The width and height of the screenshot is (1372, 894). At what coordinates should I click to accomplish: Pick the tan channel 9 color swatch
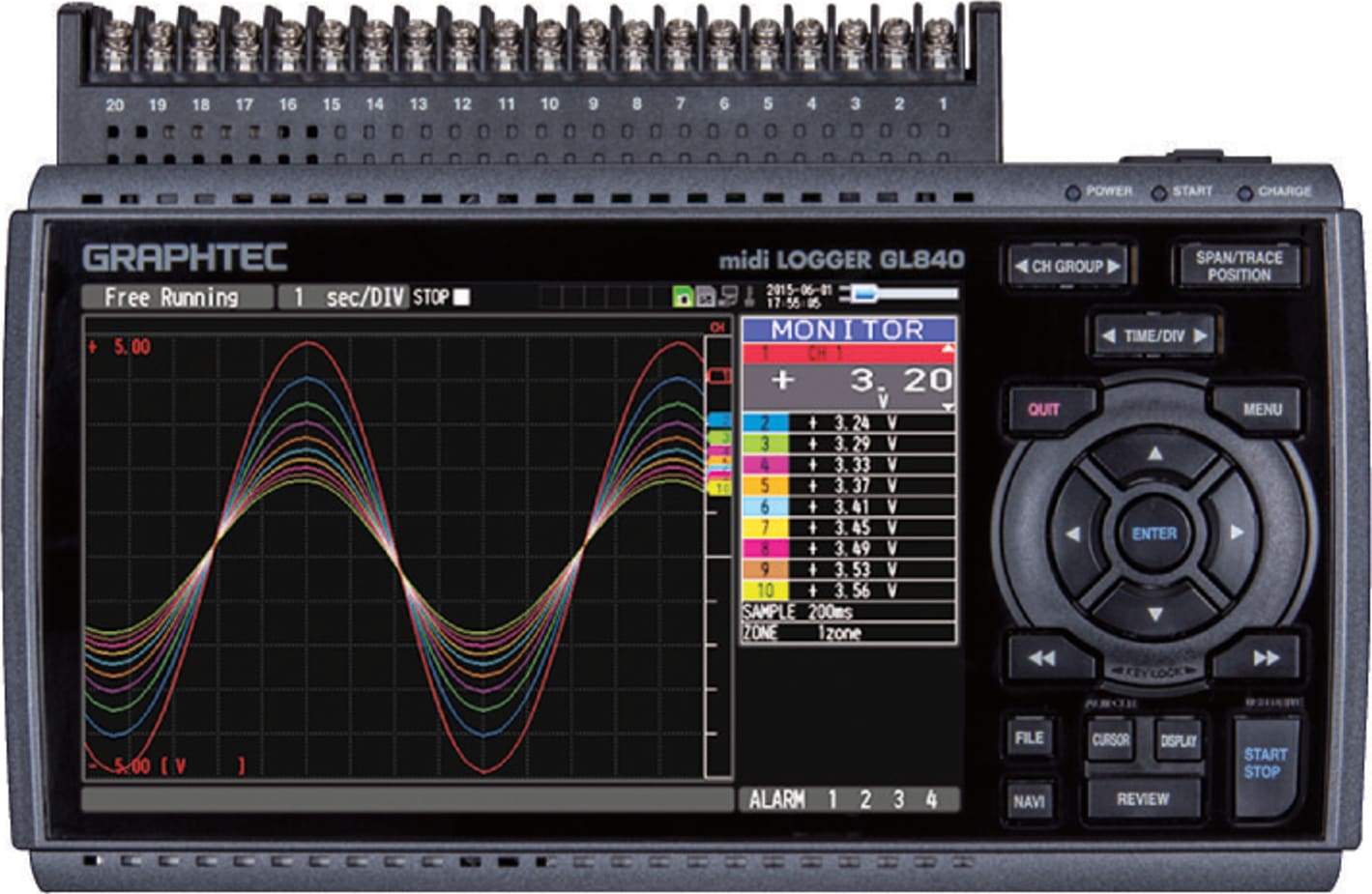tap(765, 569)
